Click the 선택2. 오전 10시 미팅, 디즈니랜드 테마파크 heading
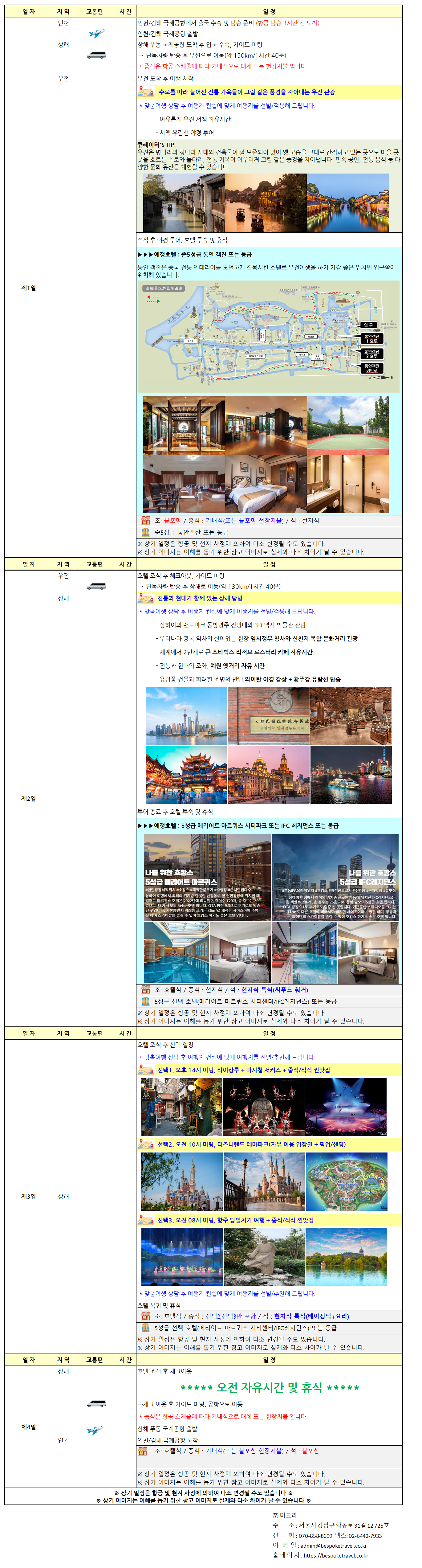The width and height of the screenshot is (422, 1568). [x=251, y=1145]
